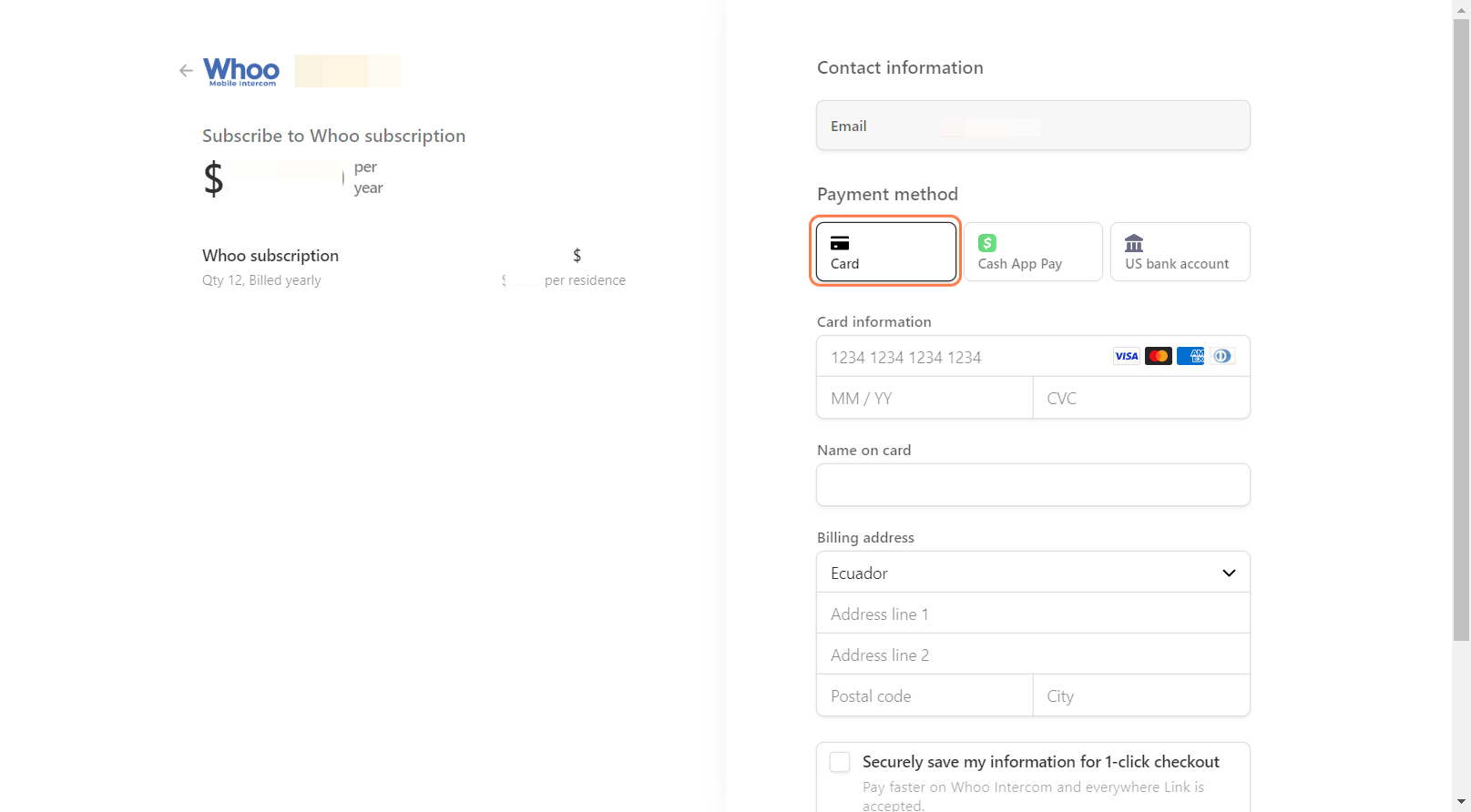
Task: Switch to US bank account payment
Action: tap(1180, 252)
